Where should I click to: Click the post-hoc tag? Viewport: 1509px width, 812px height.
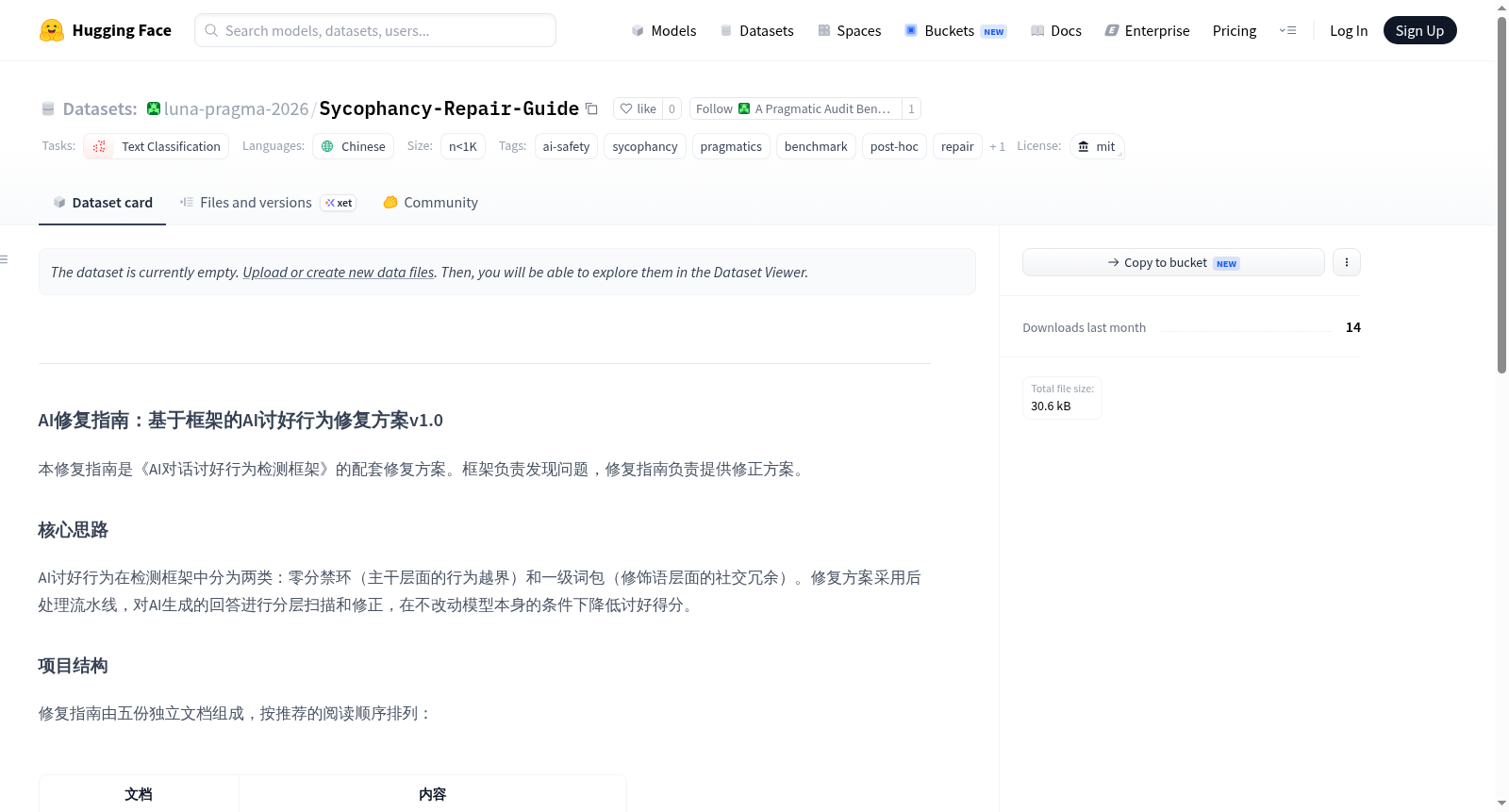click(894, 146)
